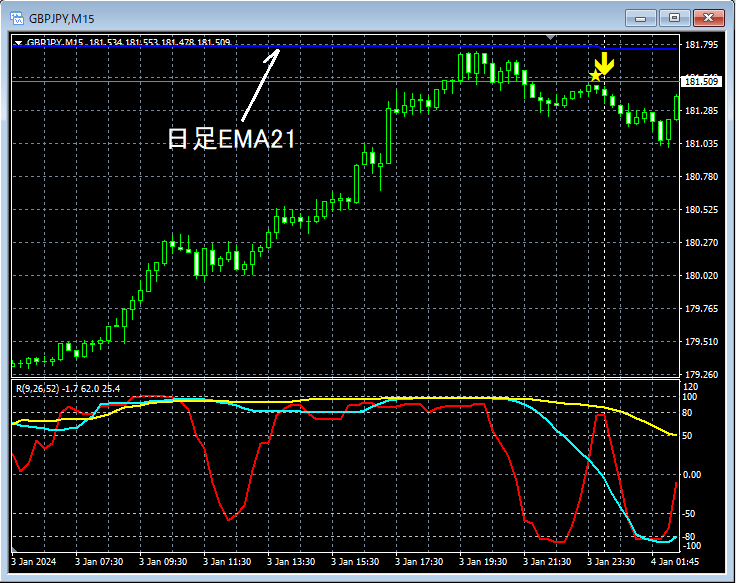
Task: Click the 181.795 price scale label
Action: point(701,45)
